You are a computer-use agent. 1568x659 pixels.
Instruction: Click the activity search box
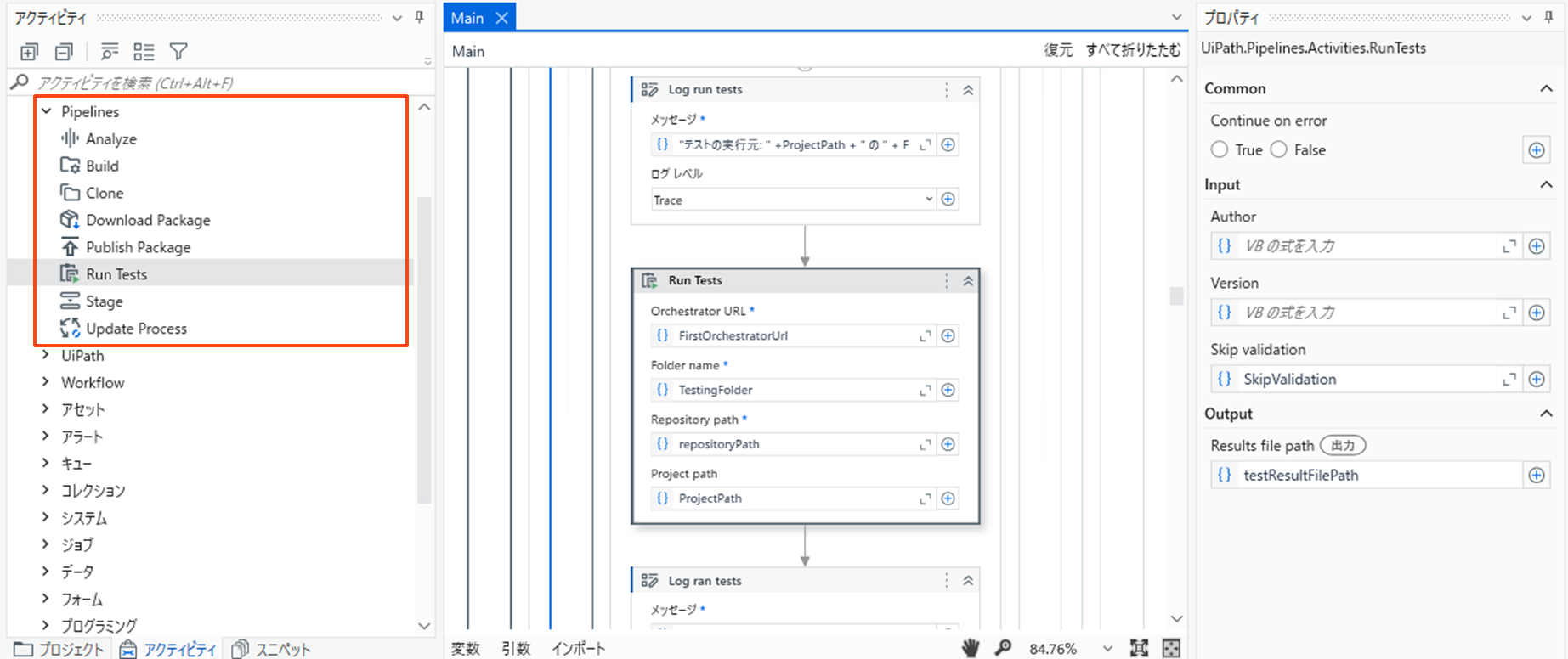pyautogui.click(x=221, y=82)
